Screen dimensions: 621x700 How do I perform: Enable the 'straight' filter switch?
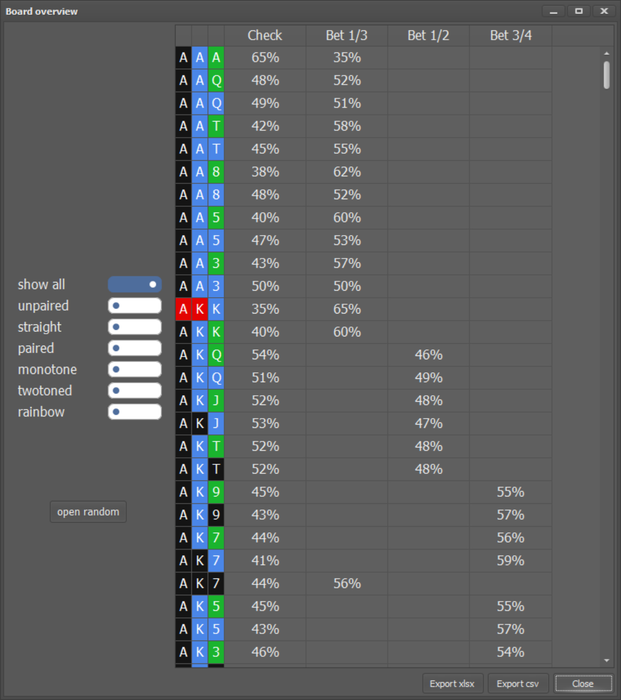pos(134,327)
